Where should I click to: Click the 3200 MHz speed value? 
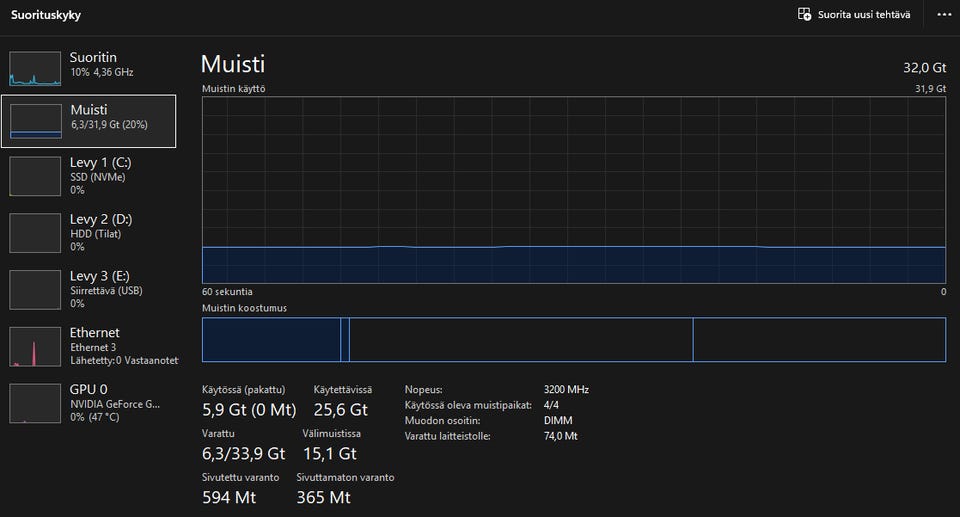pos(566,390)
